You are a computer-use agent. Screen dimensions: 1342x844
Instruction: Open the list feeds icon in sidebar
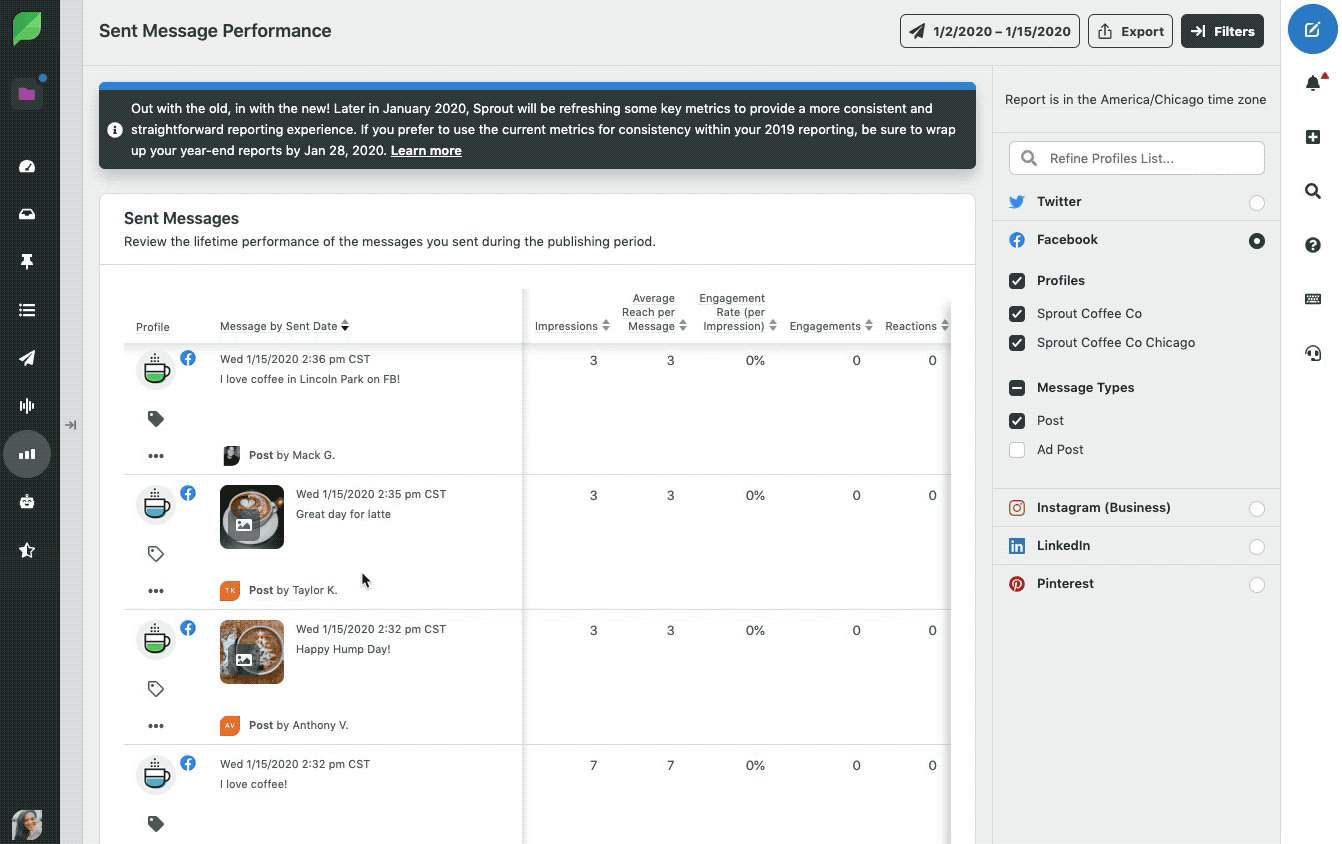tap(27, 310)
